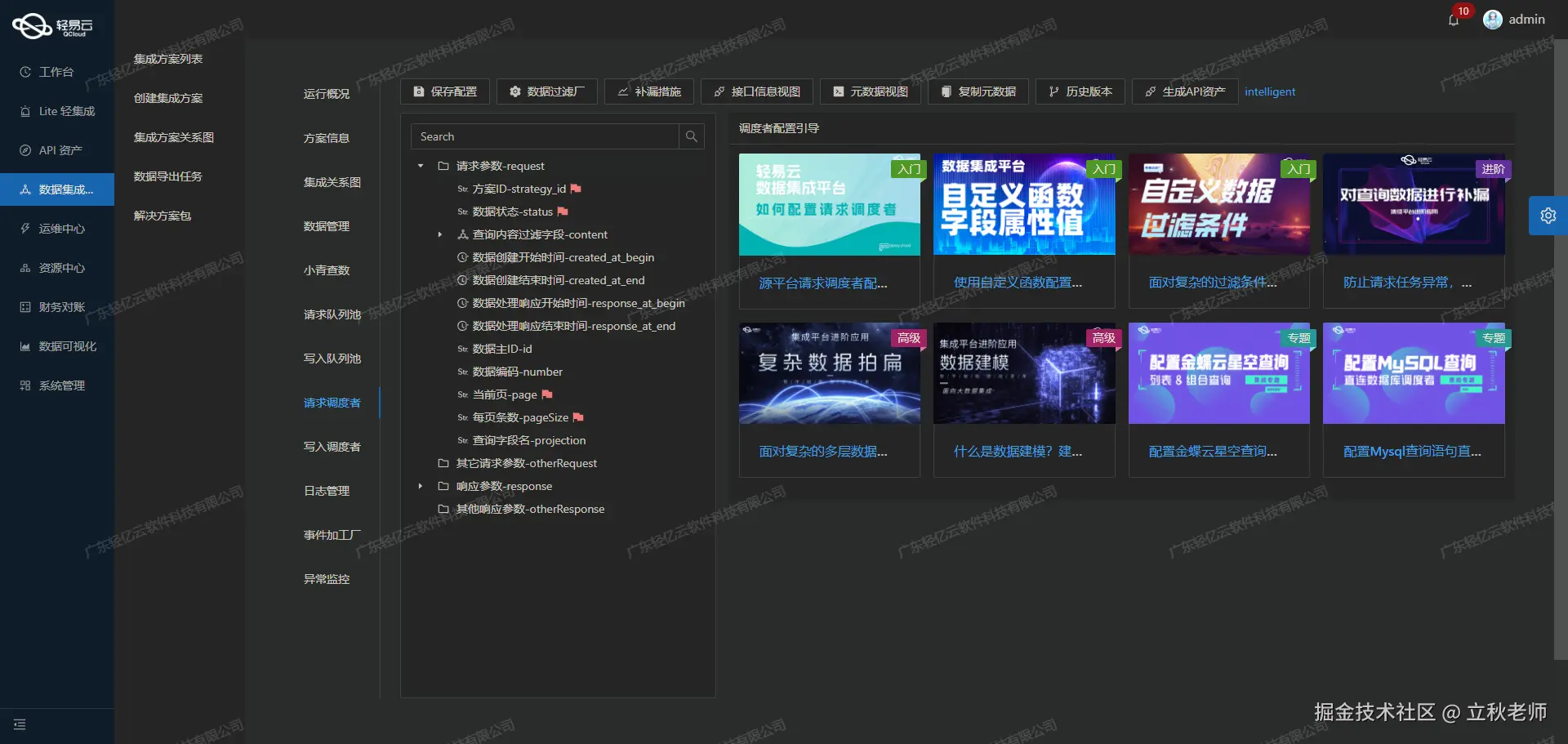Go to 运维中心 sidebar item
Image resolution: width=1568 pixels, height=744 pixels.
coord(57,229)
